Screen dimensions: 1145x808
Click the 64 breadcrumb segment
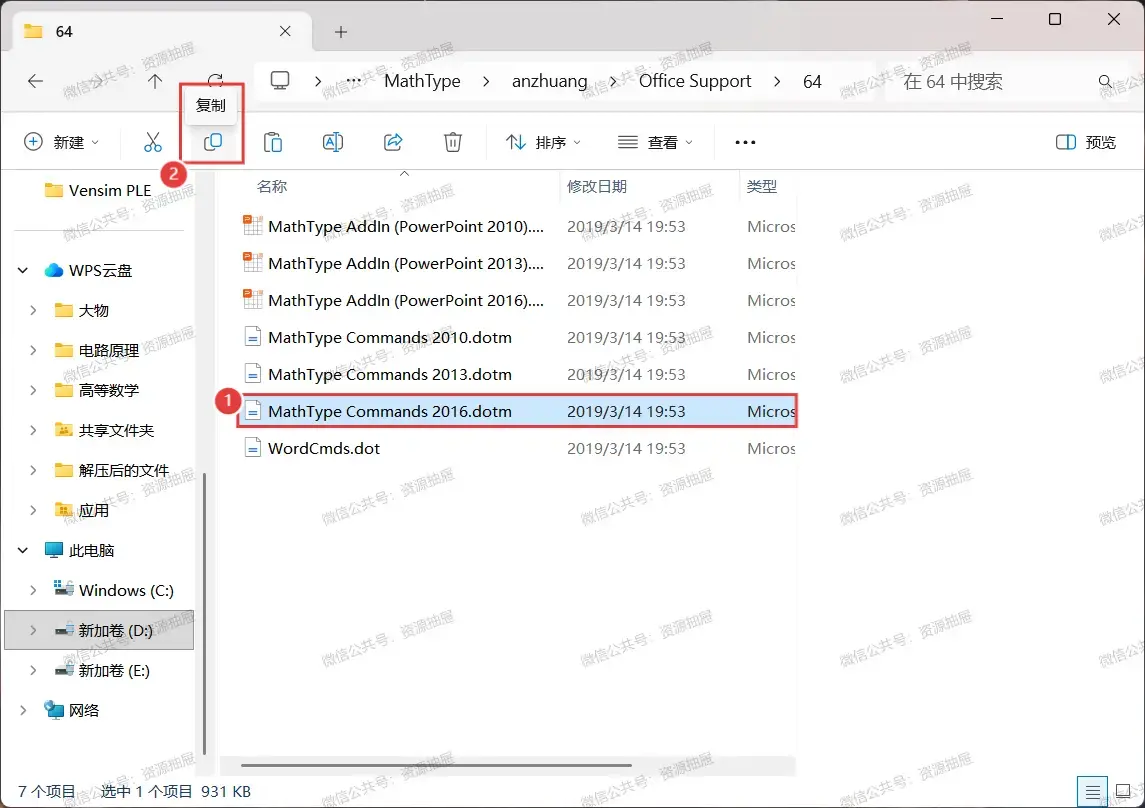[x=812, y=81]
